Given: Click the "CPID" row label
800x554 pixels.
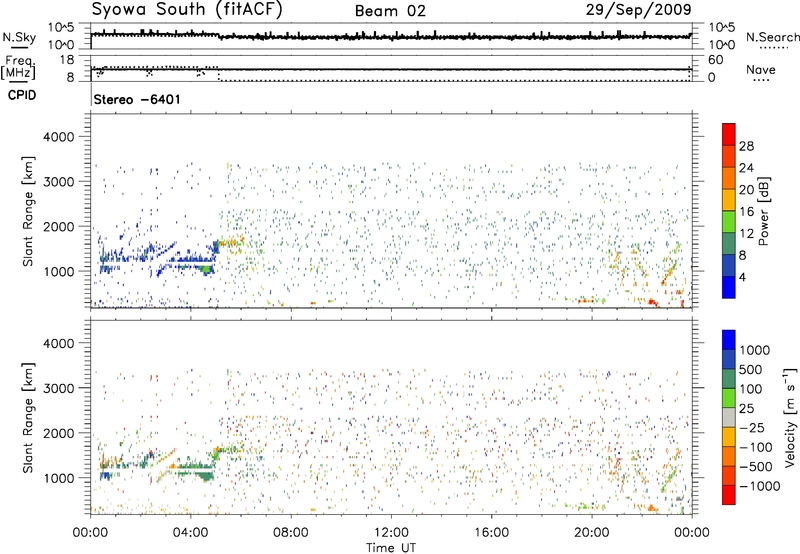Looking at the screenshot, I should (22, 95).
